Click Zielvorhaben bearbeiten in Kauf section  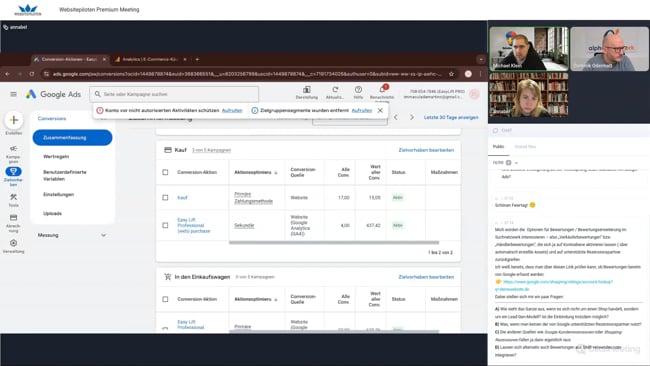click(x=426, y=150)
